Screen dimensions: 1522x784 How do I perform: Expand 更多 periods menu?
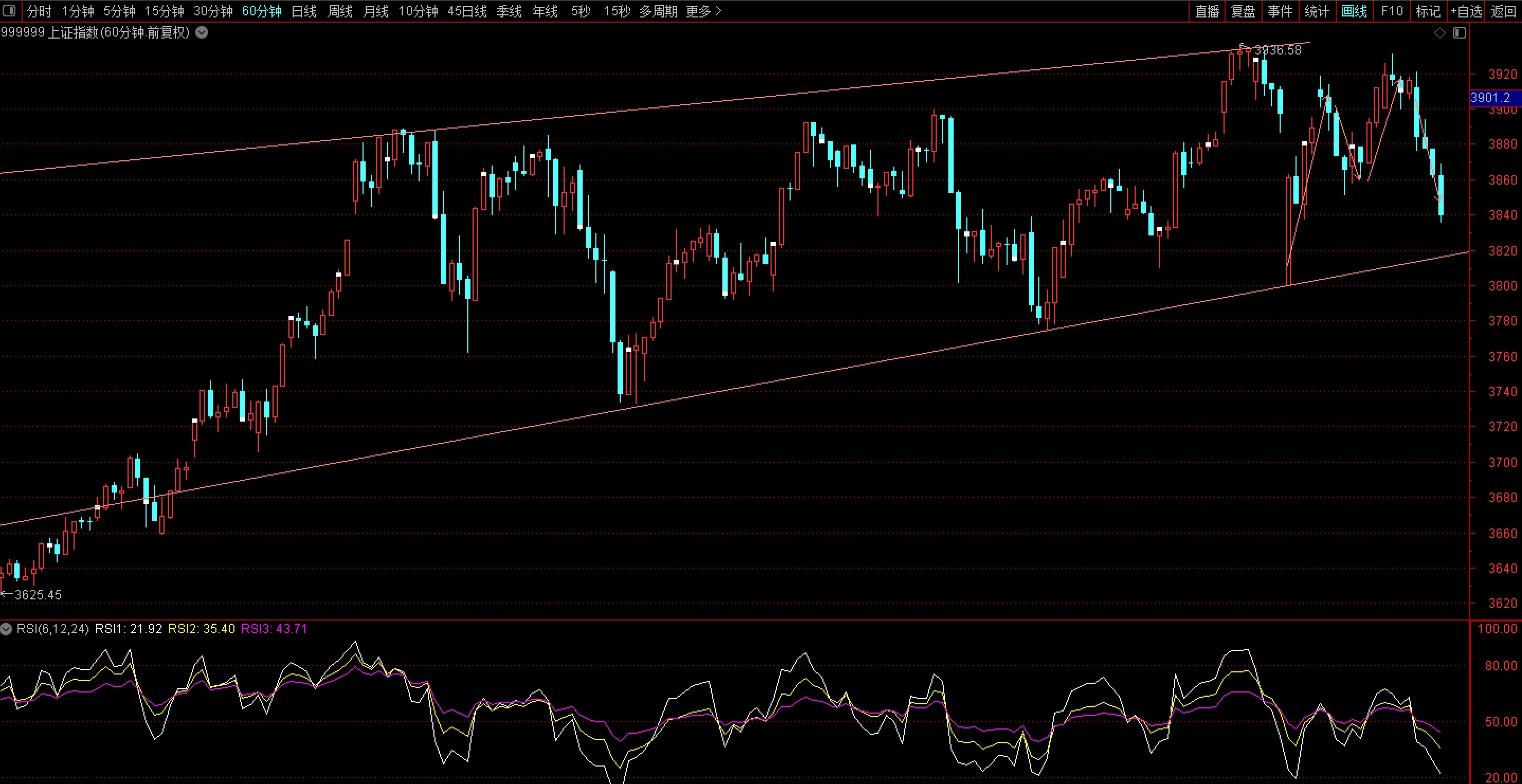(704, 11)
